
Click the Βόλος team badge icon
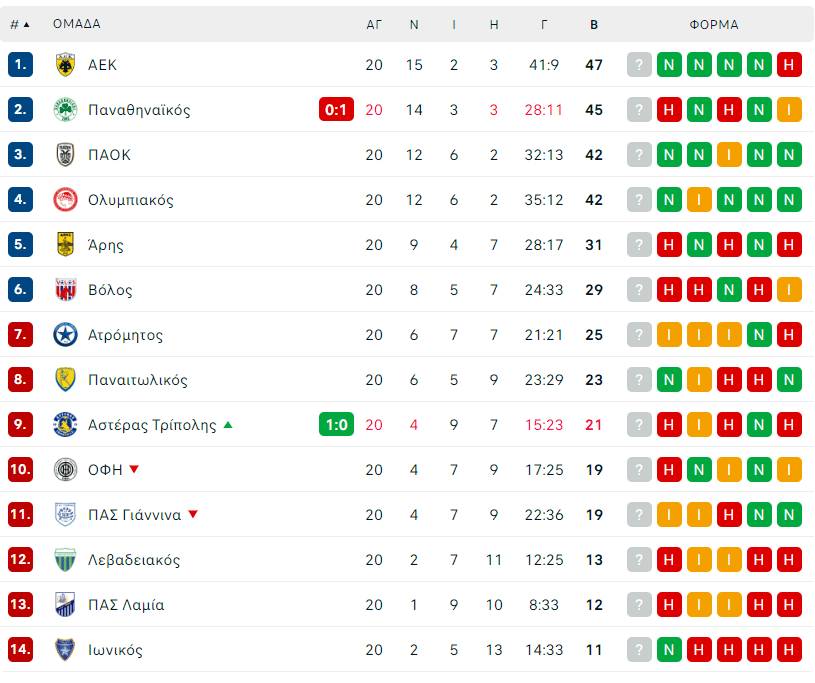65,290
